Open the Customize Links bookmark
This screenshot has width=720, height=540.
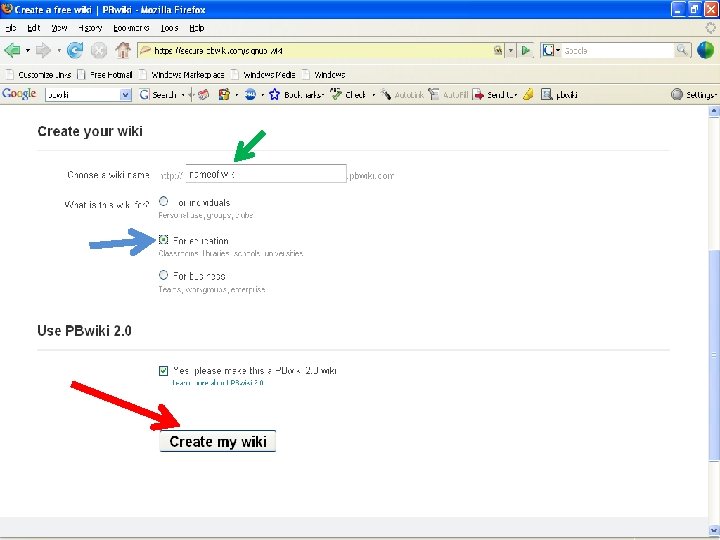pos(39,74)
